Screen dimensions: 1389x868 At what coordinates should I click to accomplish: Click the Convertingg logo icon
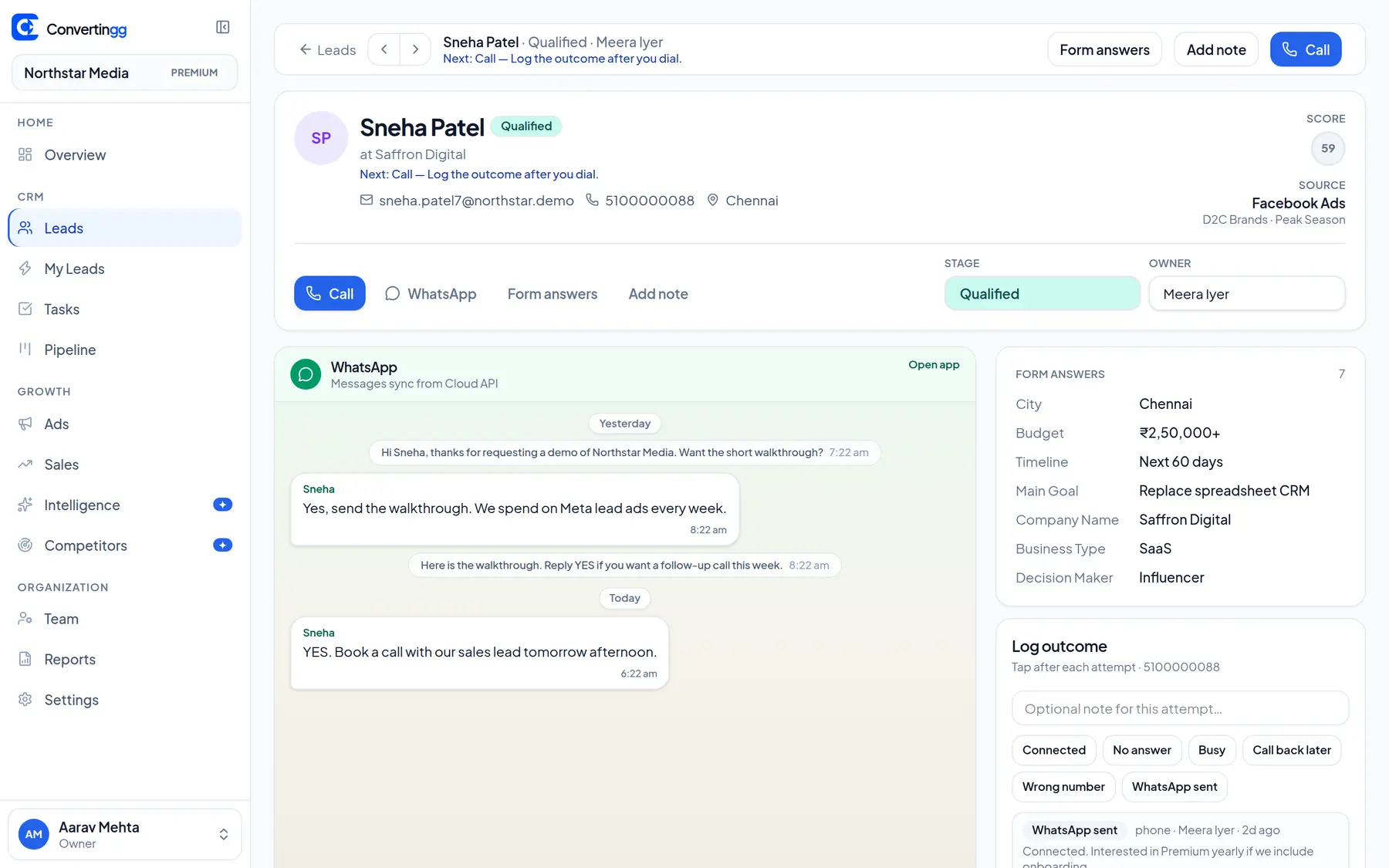pos(25,28)
